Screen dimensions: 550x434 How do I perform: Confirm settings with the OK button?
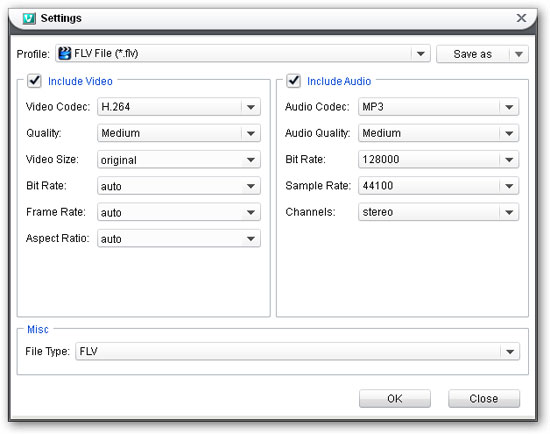coord(395,399)
